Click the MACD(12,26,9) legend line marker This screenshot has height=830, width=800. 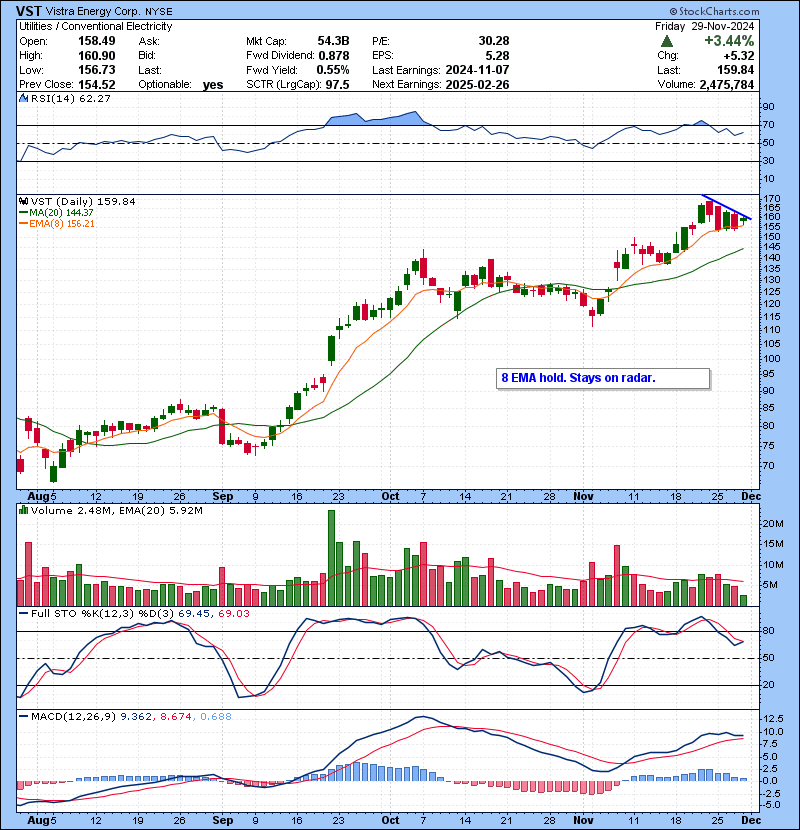[23, 717]
